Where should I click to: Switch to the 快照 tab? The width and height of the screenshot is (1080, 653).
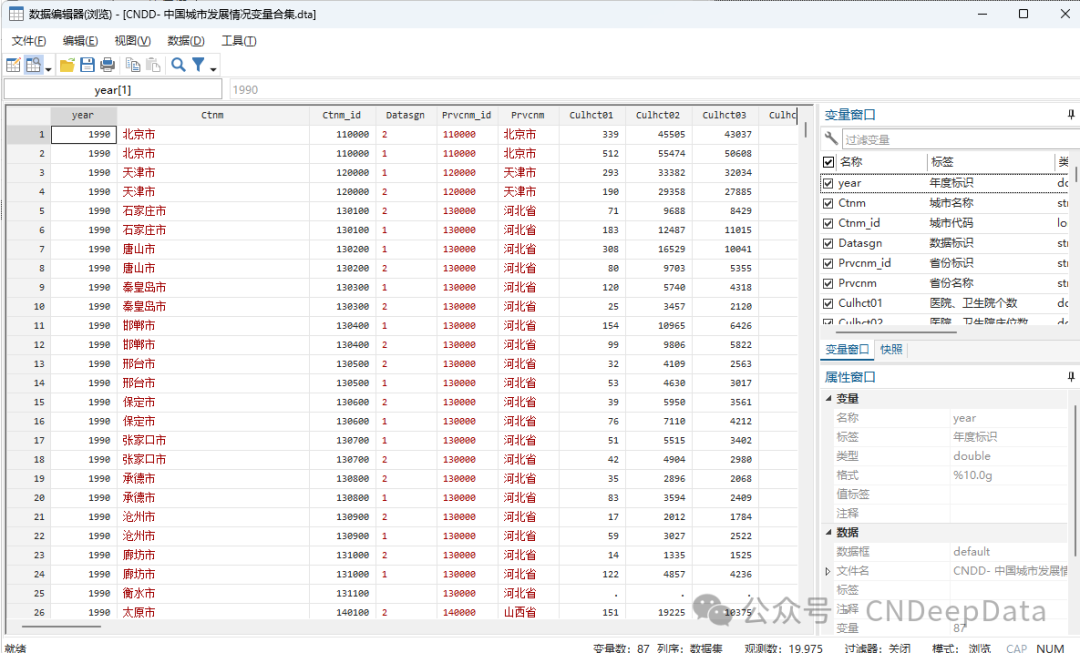[x=891, y=349]
